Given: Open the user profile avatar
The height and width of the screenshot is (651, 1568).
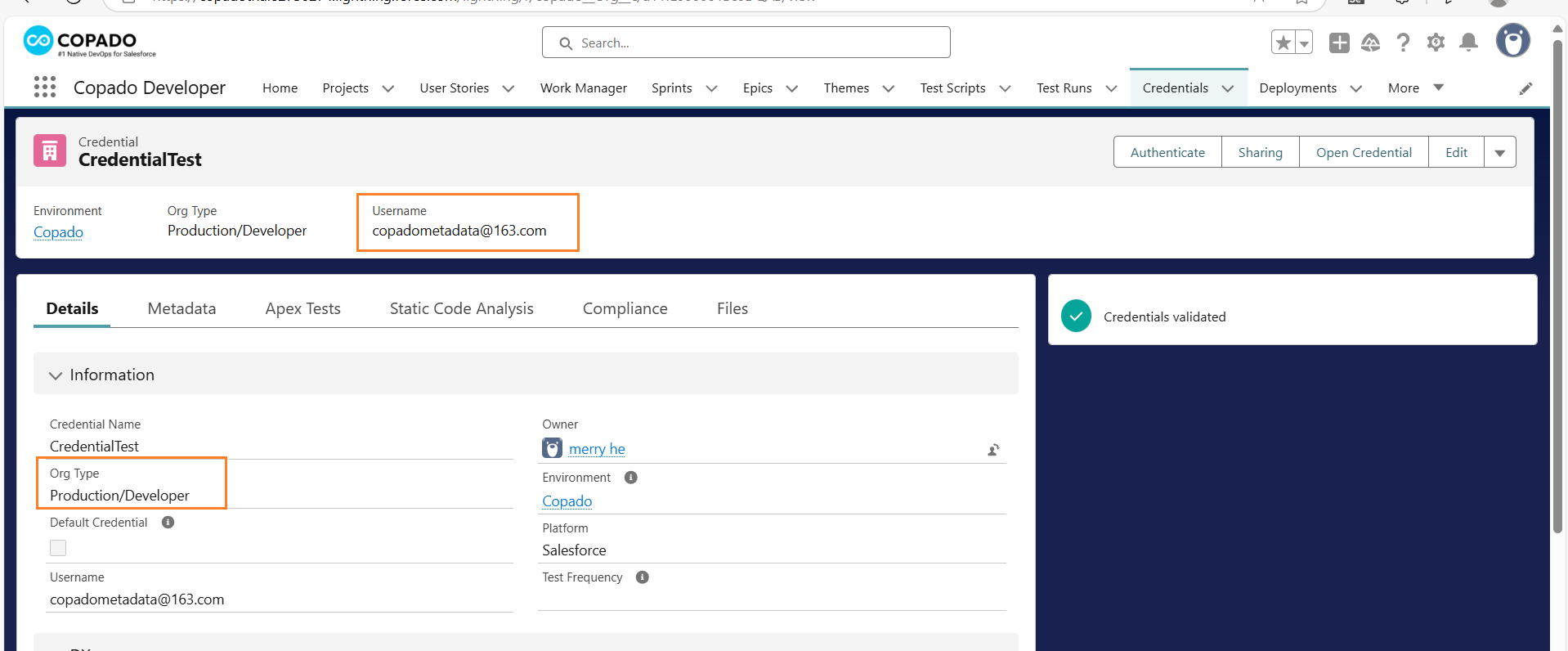Looking at the screenshot, I should (x=1512, y=41).
